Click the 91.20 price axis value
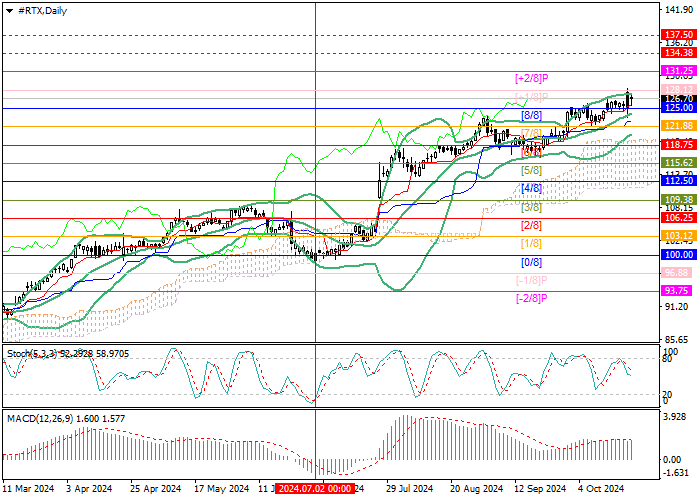This screenshot has width=700, height=500. tap(678, 306)
